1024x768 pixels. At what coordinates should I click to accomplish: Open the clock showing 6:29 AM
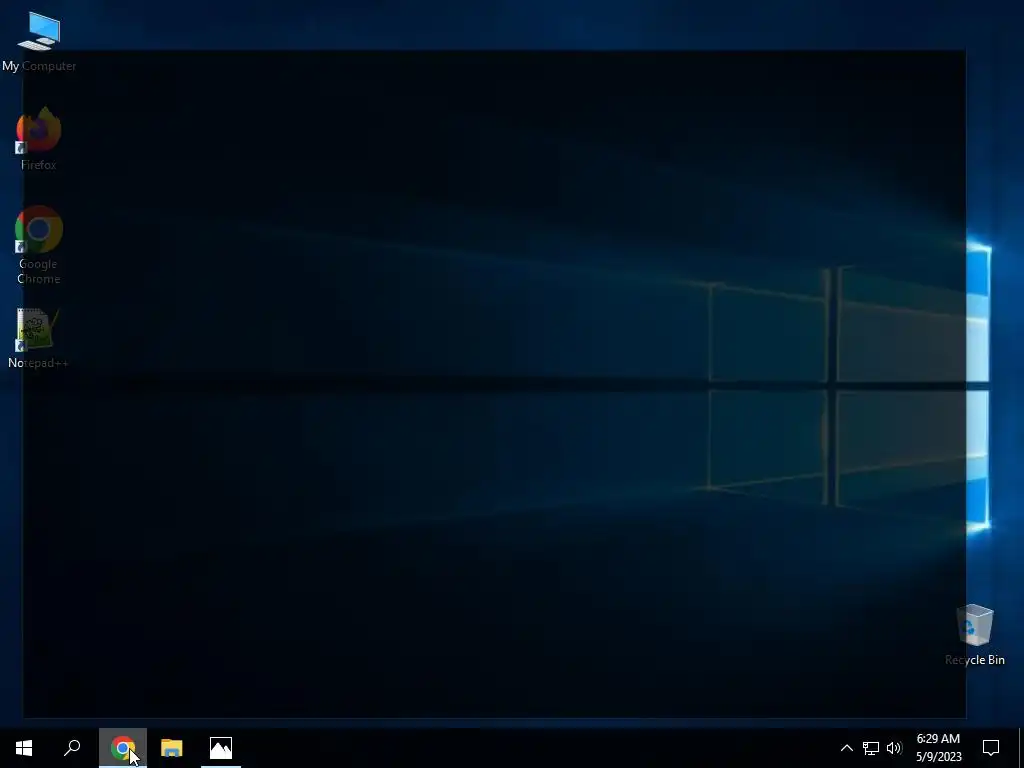point(938,748)
